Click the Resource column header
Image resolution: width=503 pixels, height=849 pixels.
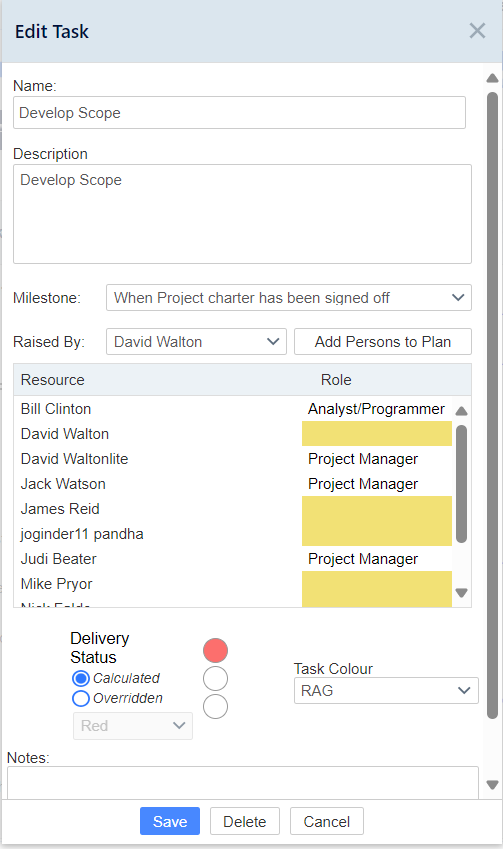53,380
